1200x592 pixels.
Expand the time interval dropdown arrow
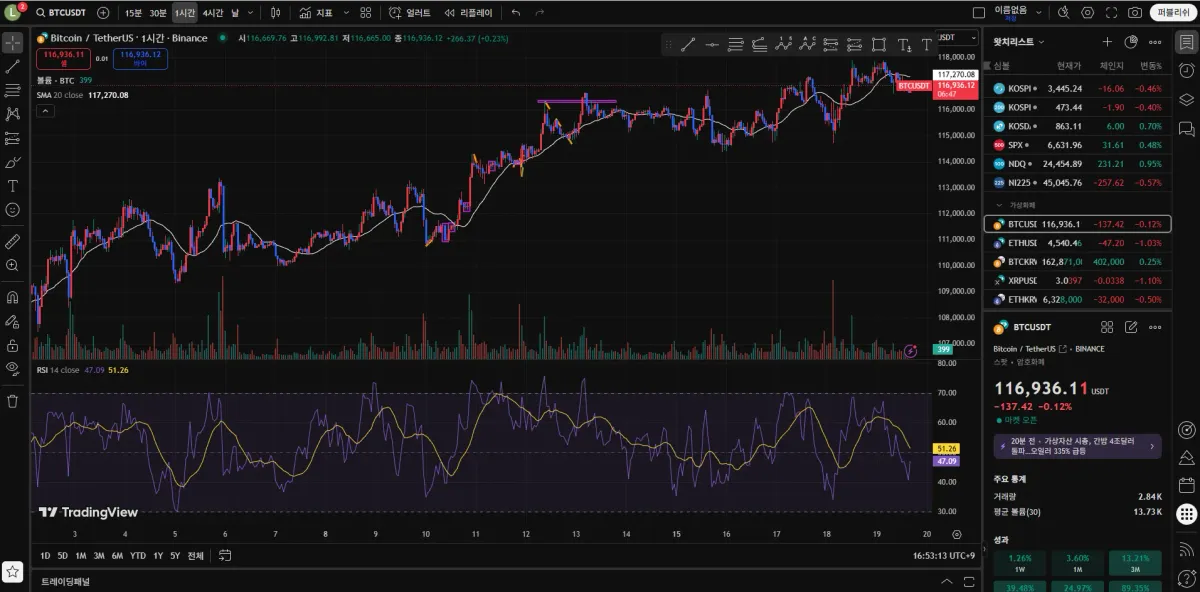click(x=250, y=13)
